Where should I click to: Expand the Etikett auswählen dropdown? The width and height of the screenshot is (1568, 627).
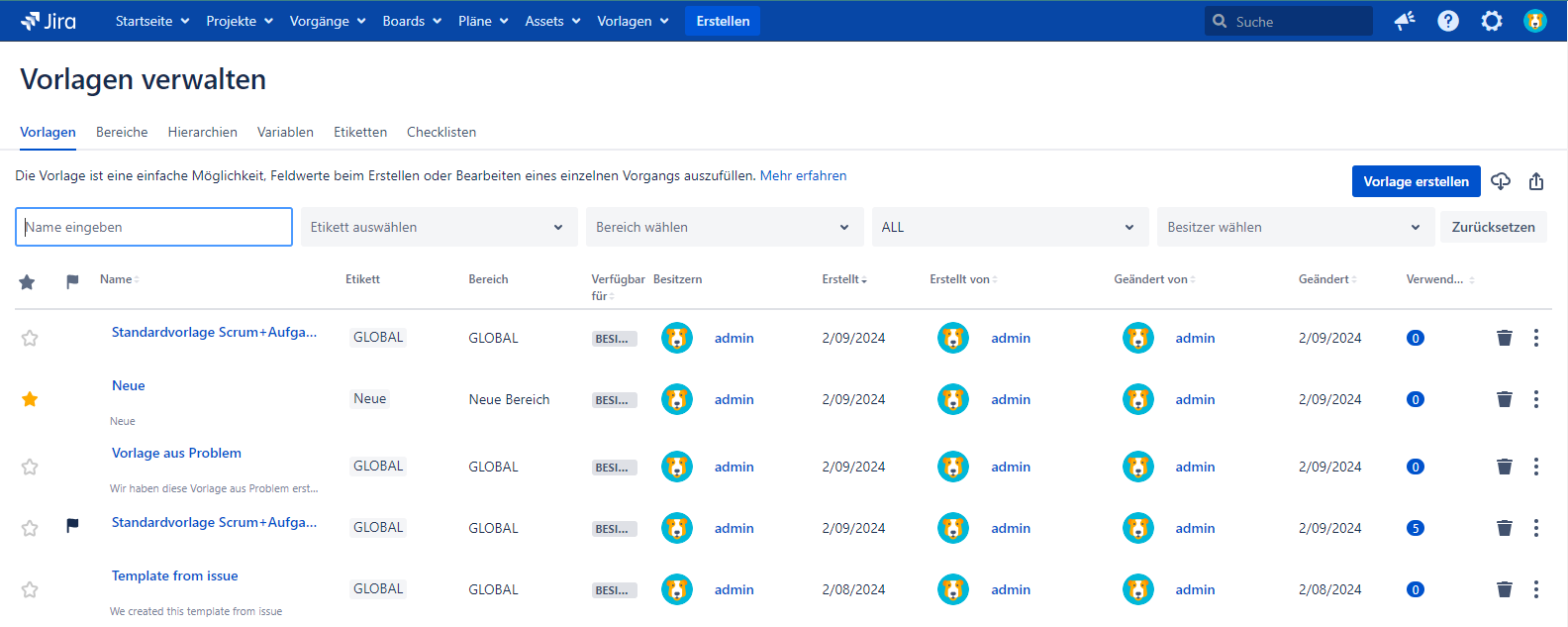point(439,227)
